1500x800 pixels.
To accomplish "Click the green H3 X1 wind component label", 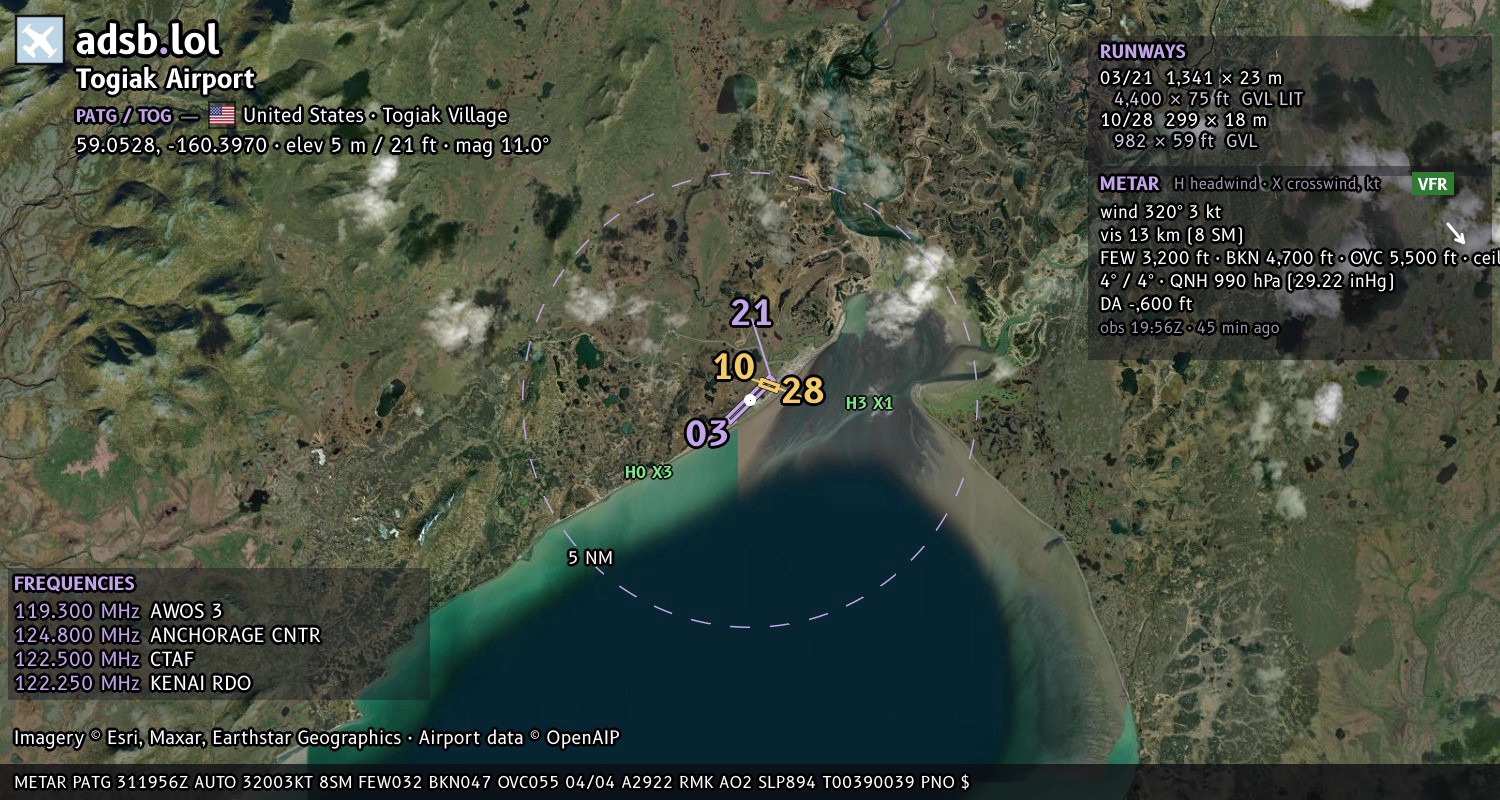I will (869, 403).
